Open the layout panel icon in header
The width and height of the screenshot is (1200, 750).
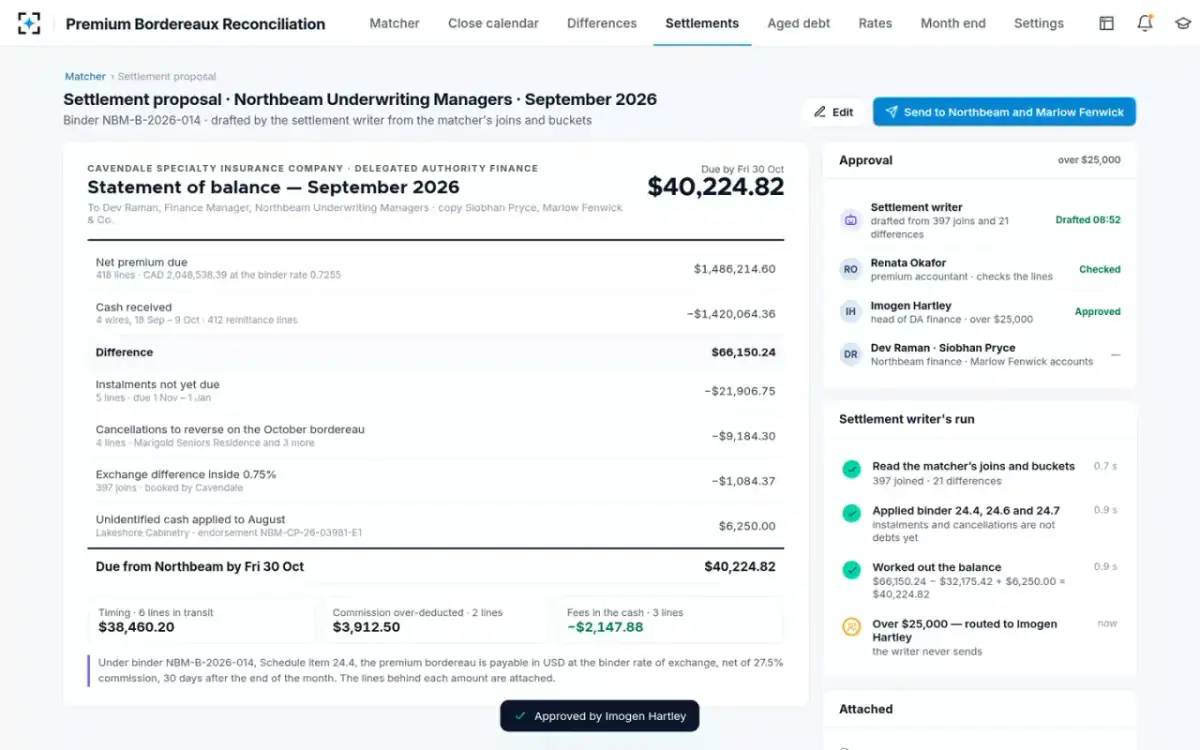[x=1106, y=23]
